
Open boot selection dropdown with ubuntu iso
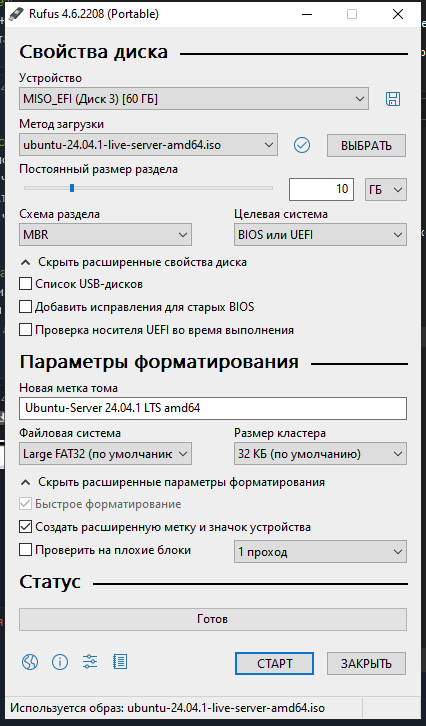coord(149,145)
